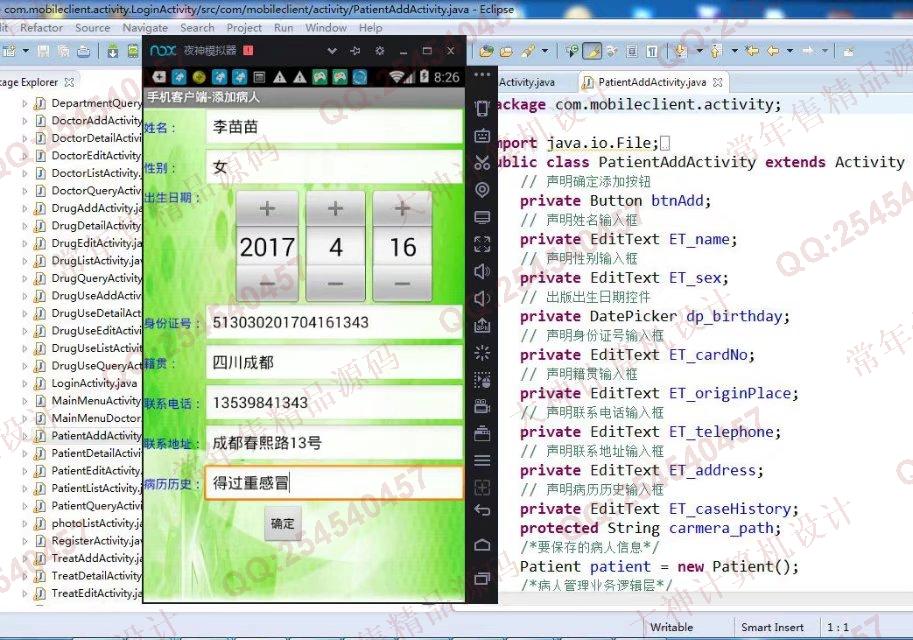
Task: Click the Next Annotation down-arrow icon
Action: 680,51
